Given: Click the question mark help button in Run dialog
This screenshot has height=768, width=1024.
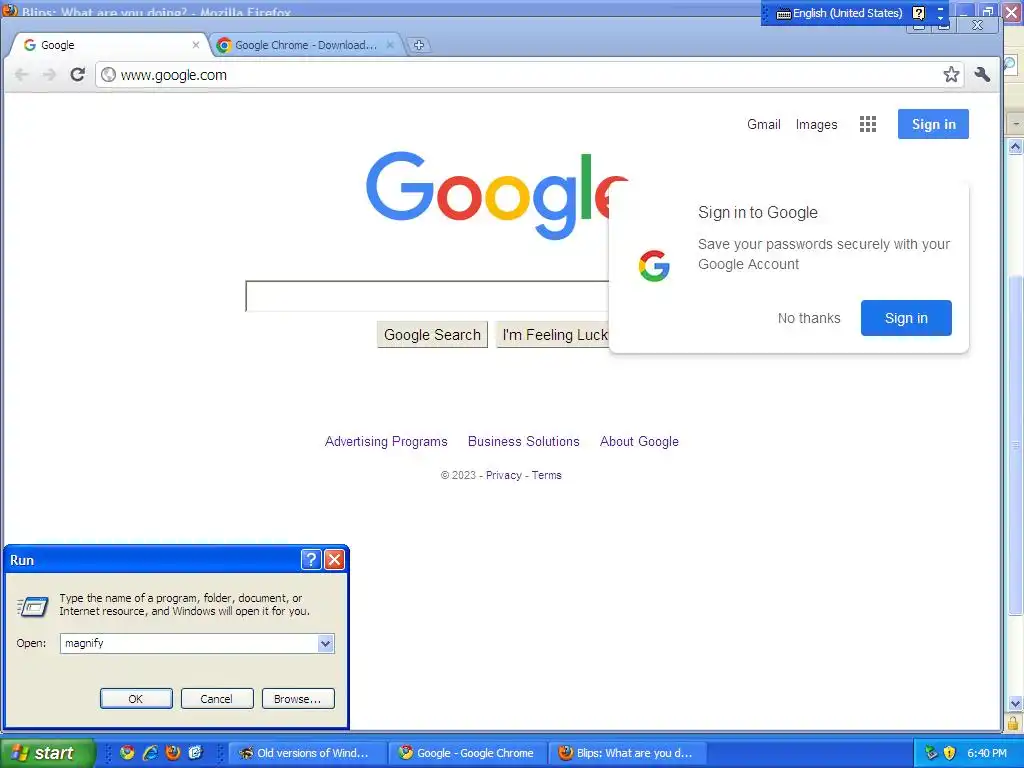Looking at the screenshot, I should tap(311, 560).
